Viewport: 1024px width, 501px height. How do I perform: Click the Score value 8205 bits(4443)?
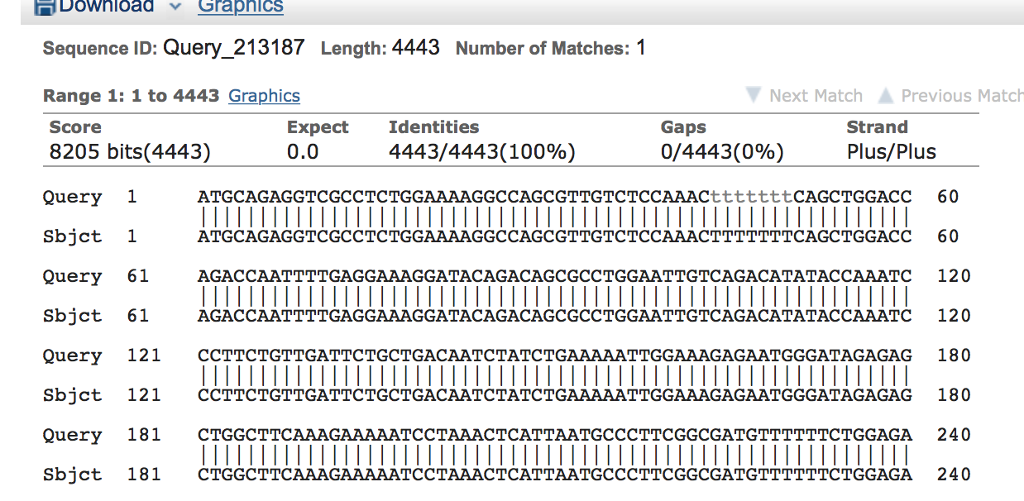coord(130,153)
